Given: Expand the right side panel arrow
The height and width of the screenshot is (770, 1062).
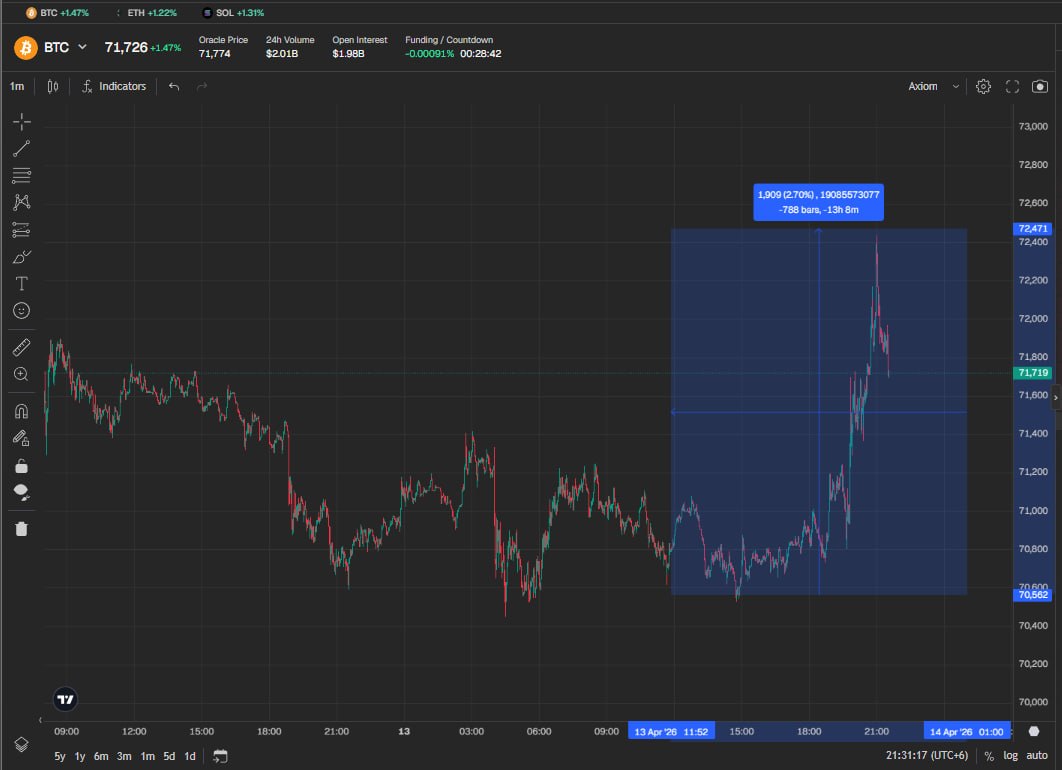Looking at the screenshot, I should 1056,398.
